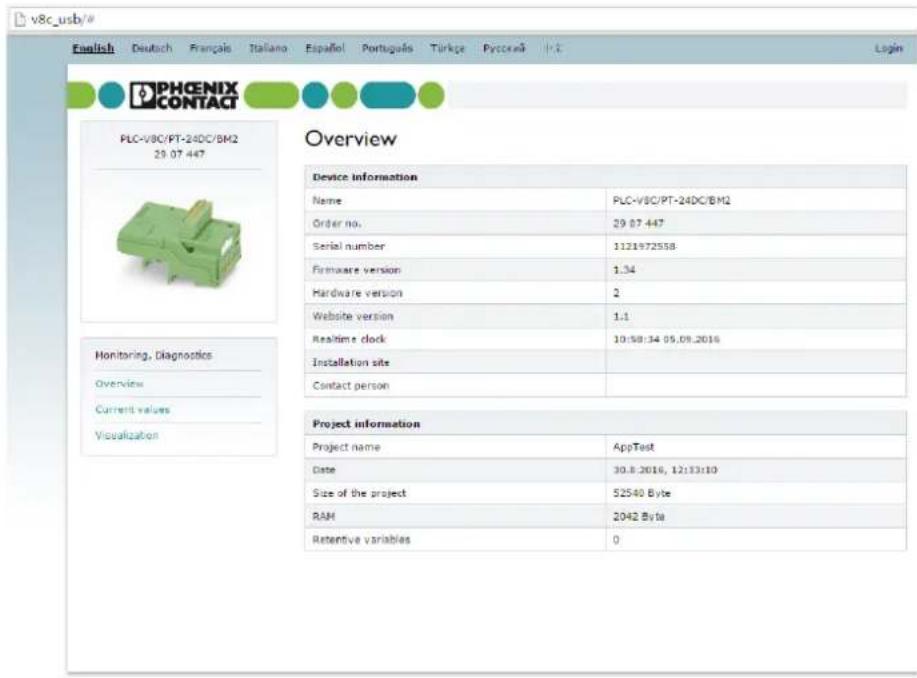Click the Size of the project label
Screen dimensions: 917x678
[x=359, y=493]
